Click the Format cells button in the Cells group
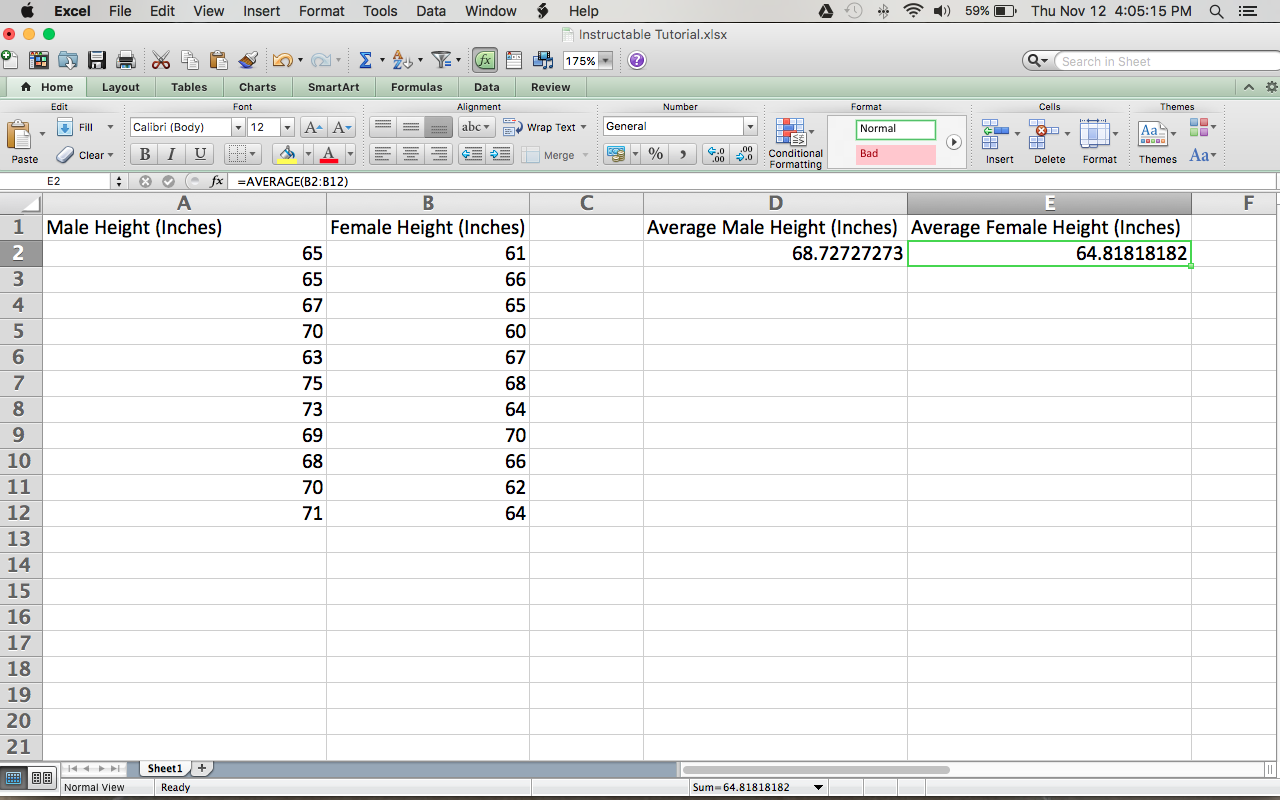 [1099, 142]
